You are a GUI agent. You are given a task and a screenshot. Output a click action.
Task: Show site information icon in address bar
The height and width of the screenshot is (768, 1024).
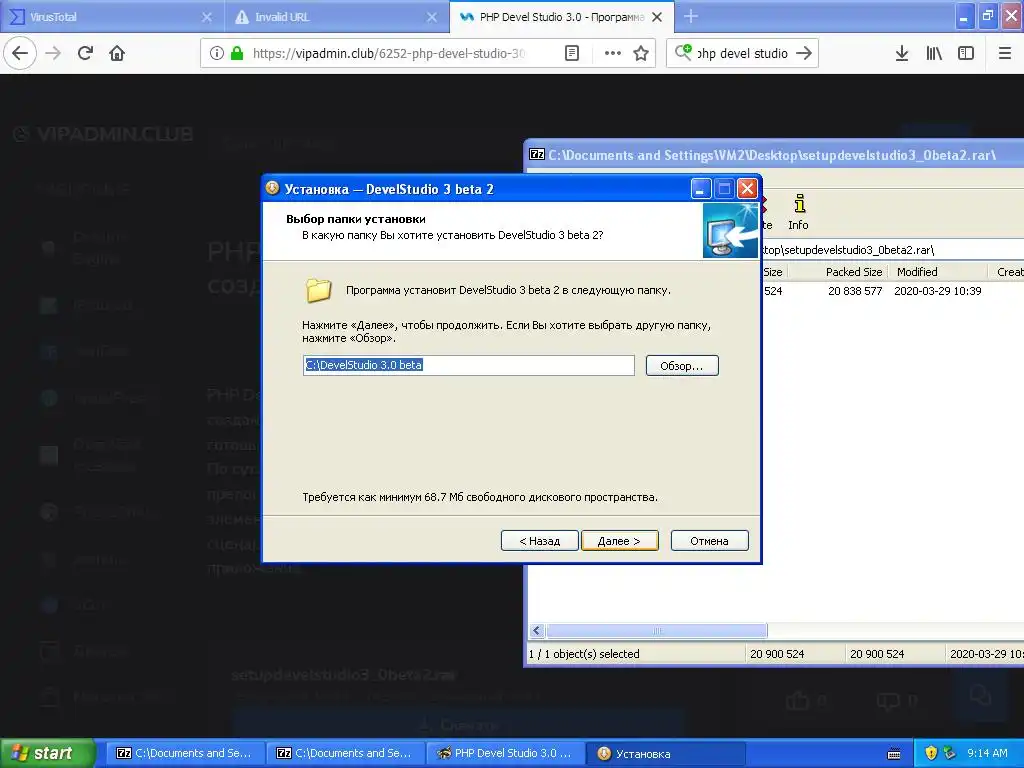pyautogui.click(x=217, y=53)
